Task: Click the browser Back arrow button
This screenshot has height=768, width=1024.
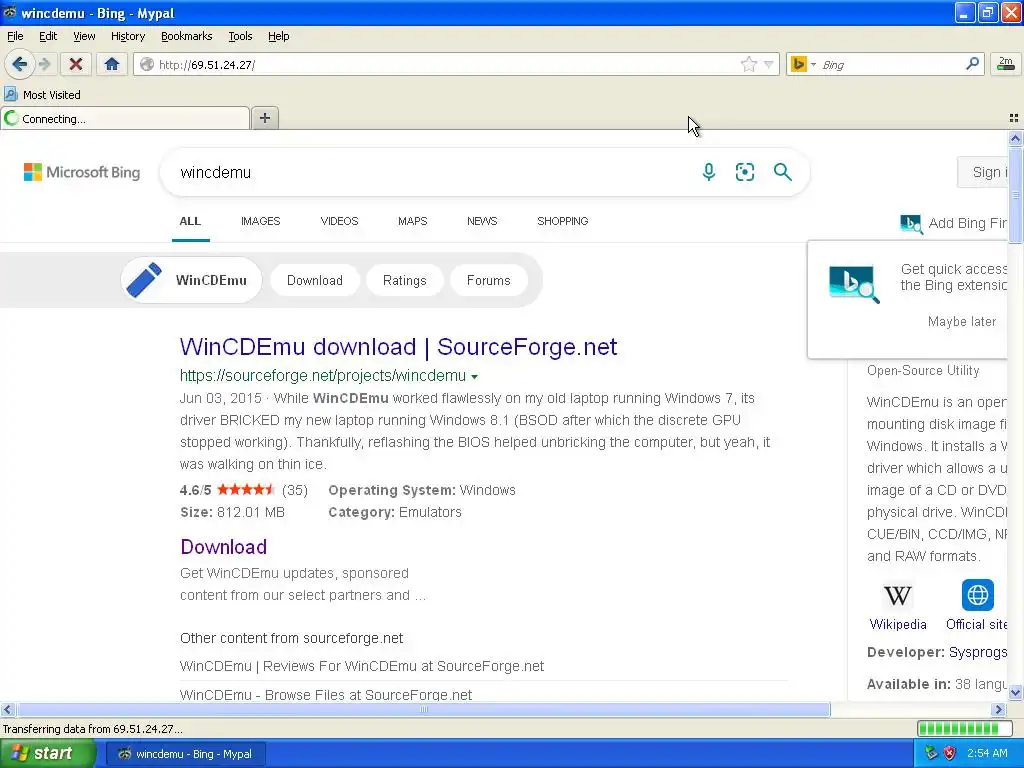Action: click(x=19, y=64)
